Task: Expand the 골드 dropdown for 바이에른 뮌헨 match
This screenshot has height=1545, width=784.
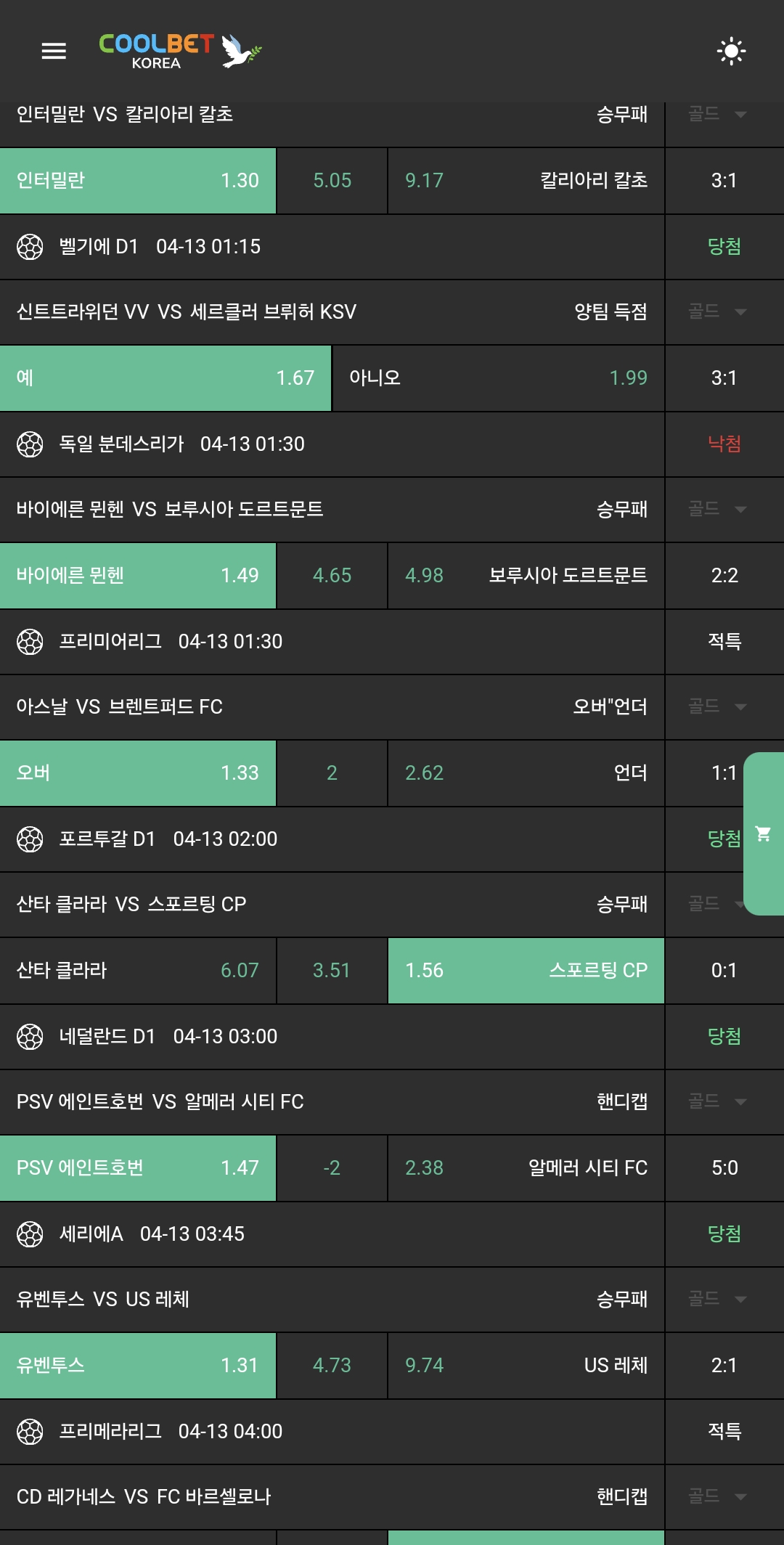Action: point(717,509)
